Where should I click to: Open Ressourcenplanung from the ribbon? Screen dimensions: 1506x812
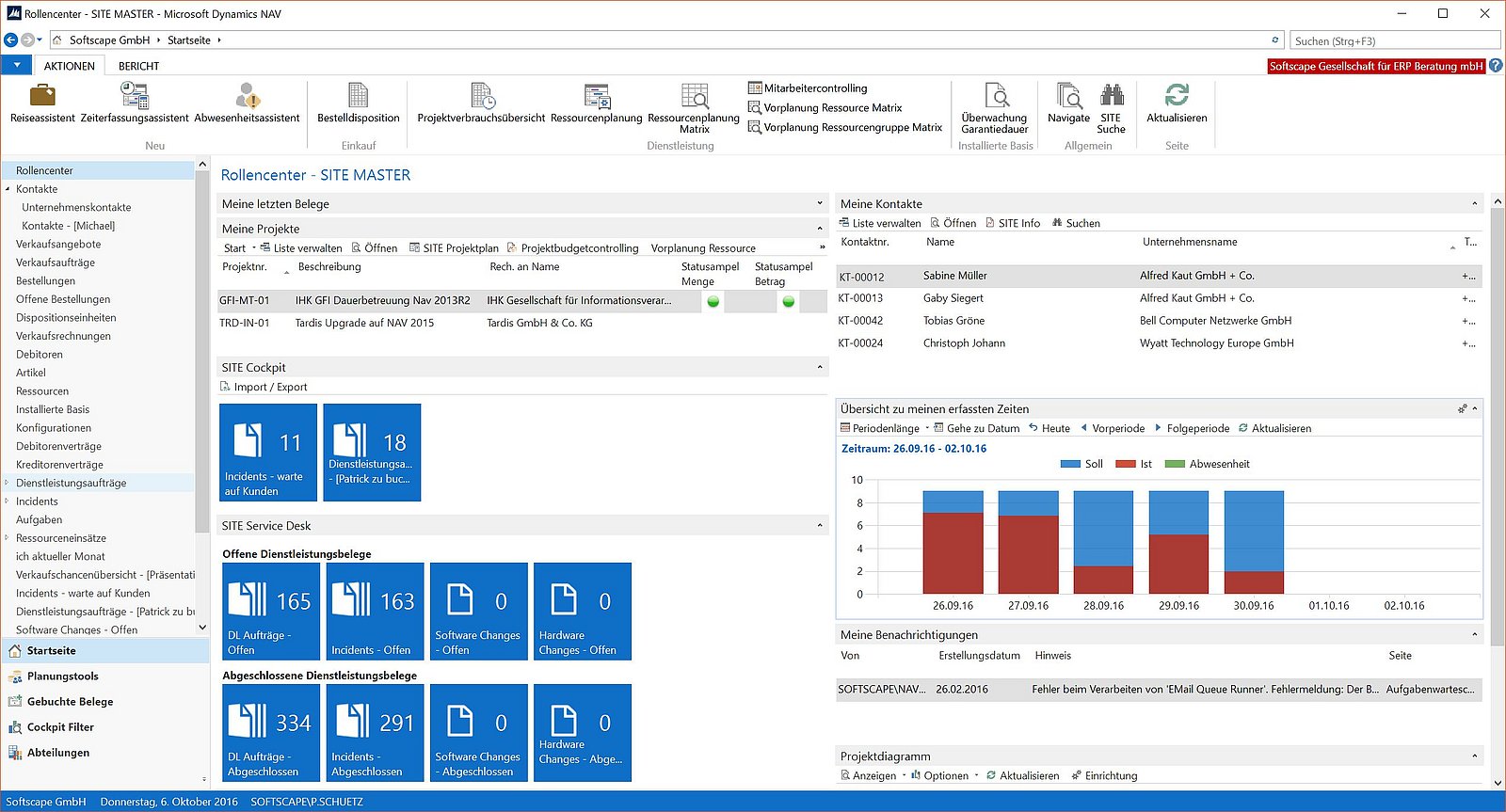click(x=597, y=103)
